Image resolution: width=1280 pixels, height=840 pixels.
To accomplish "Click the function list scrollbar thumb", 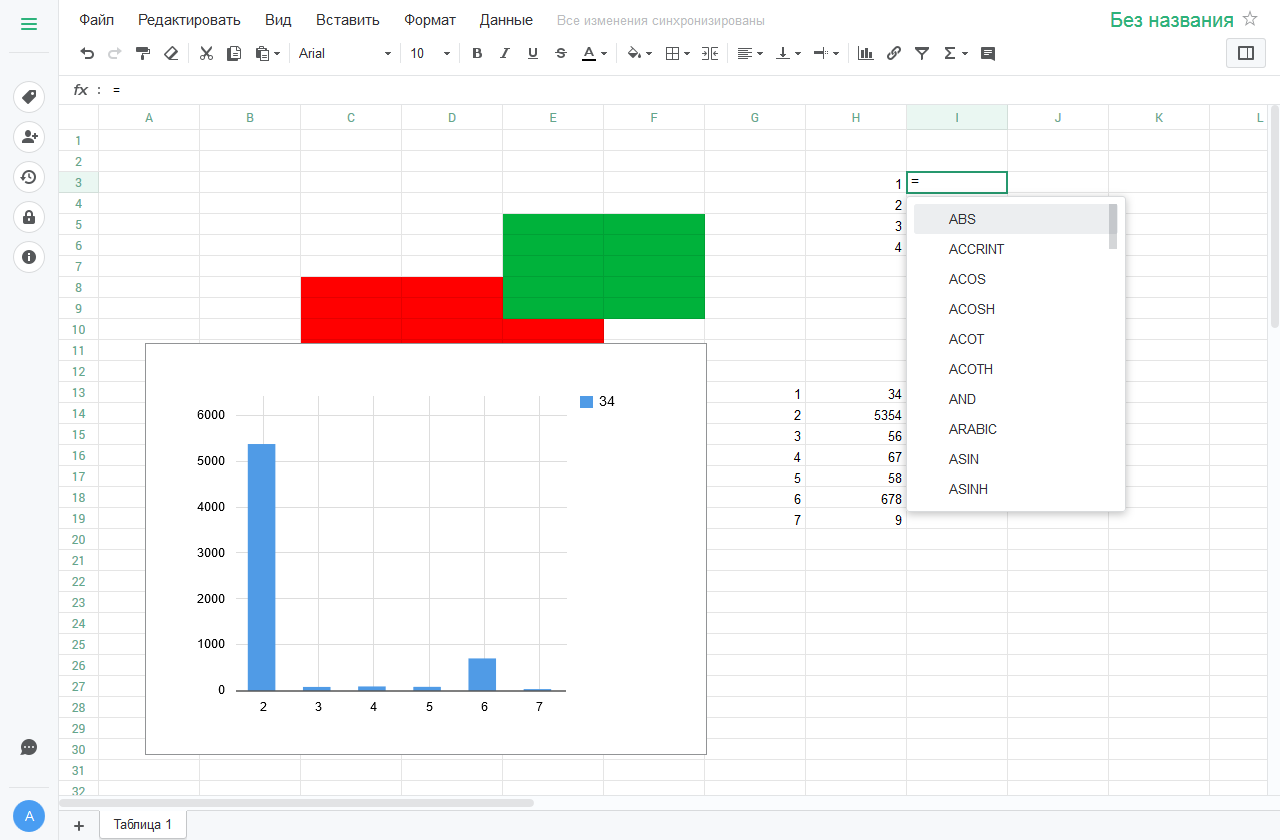I will click(x=1113, y=226).
